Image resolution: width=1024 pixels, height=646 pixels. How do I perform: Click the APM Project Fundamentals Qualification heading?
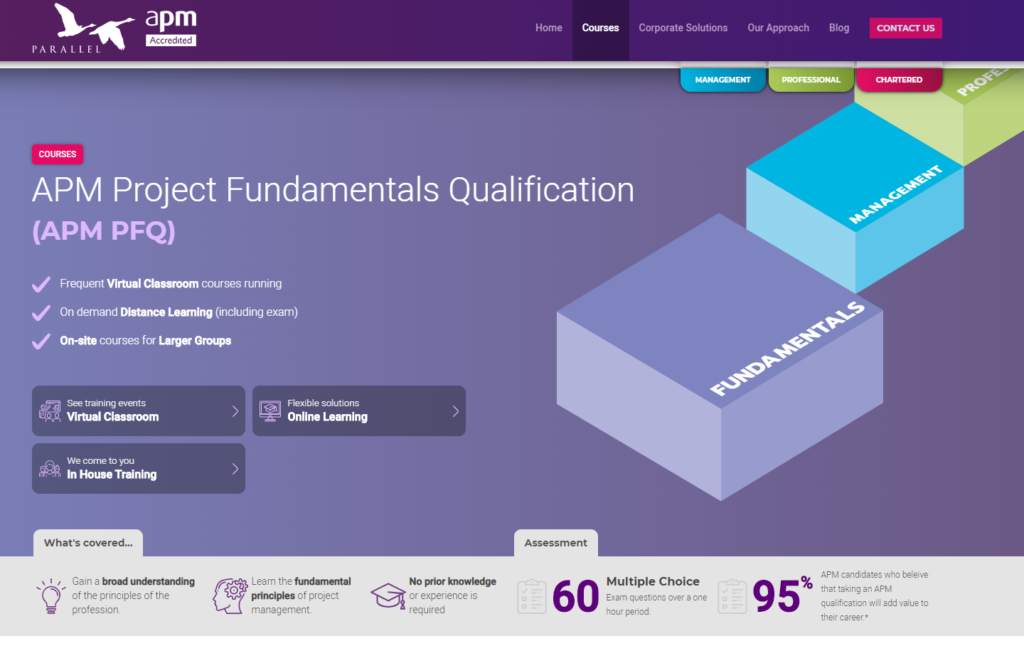(333, 190)
